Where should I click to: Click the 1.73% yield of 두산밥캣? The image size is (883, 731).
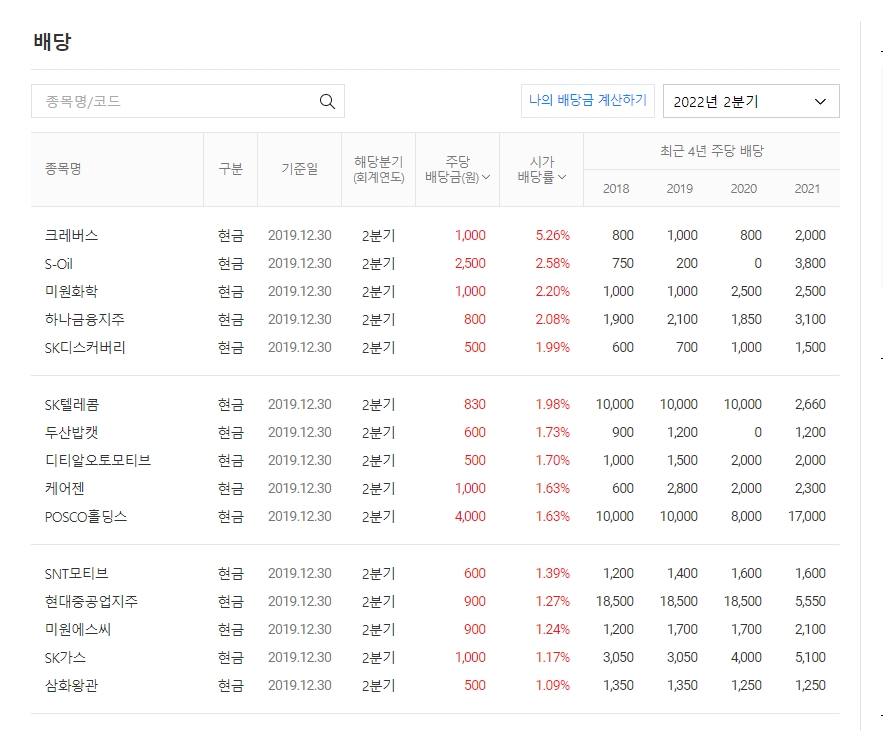(552, 433)
